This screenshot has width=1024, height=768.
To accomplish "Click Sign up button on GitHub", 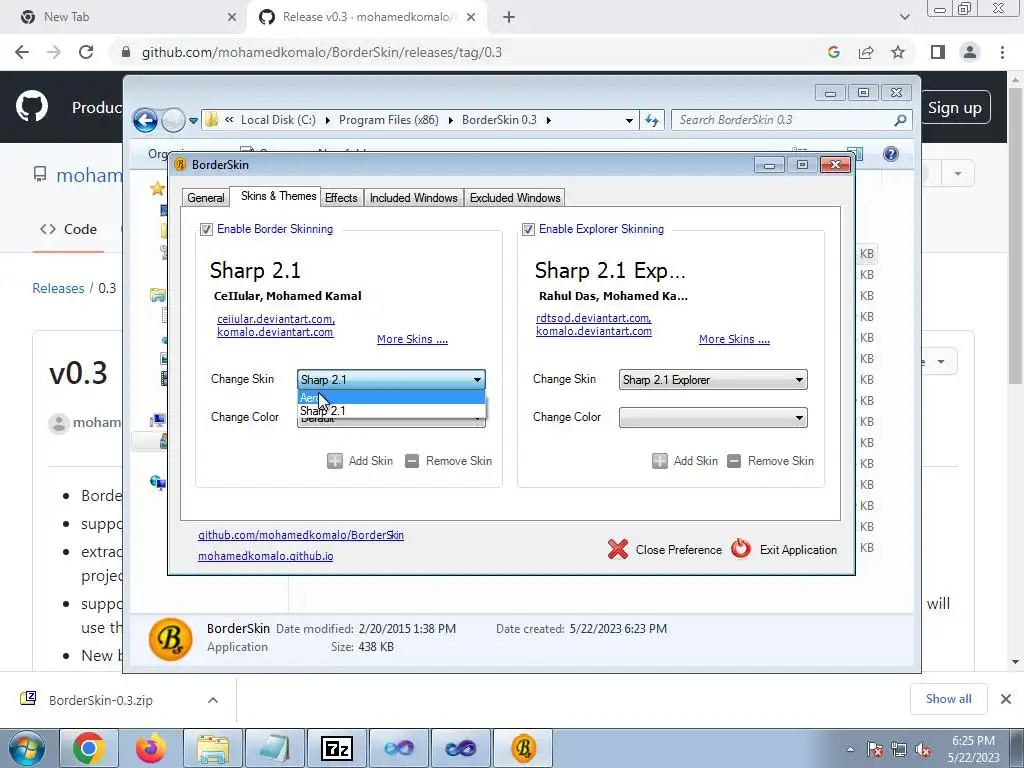I will point(955,108).
